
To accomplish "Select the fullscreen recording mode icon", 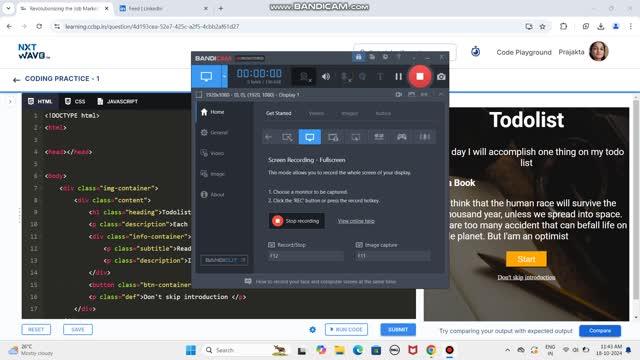I will pos(310,137).
